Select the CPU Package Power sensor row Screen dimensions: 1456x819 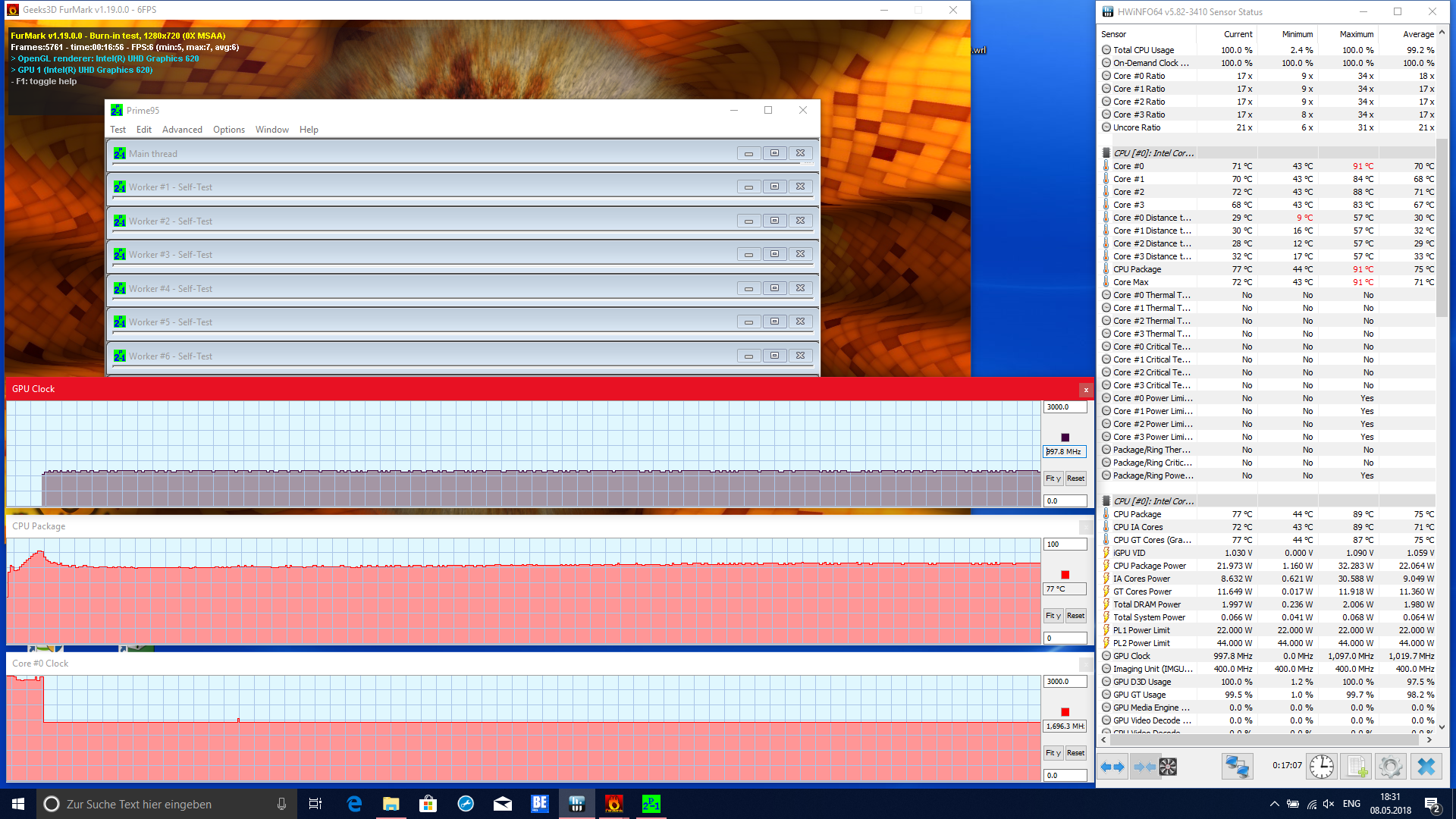click(x=1268, y=566)
